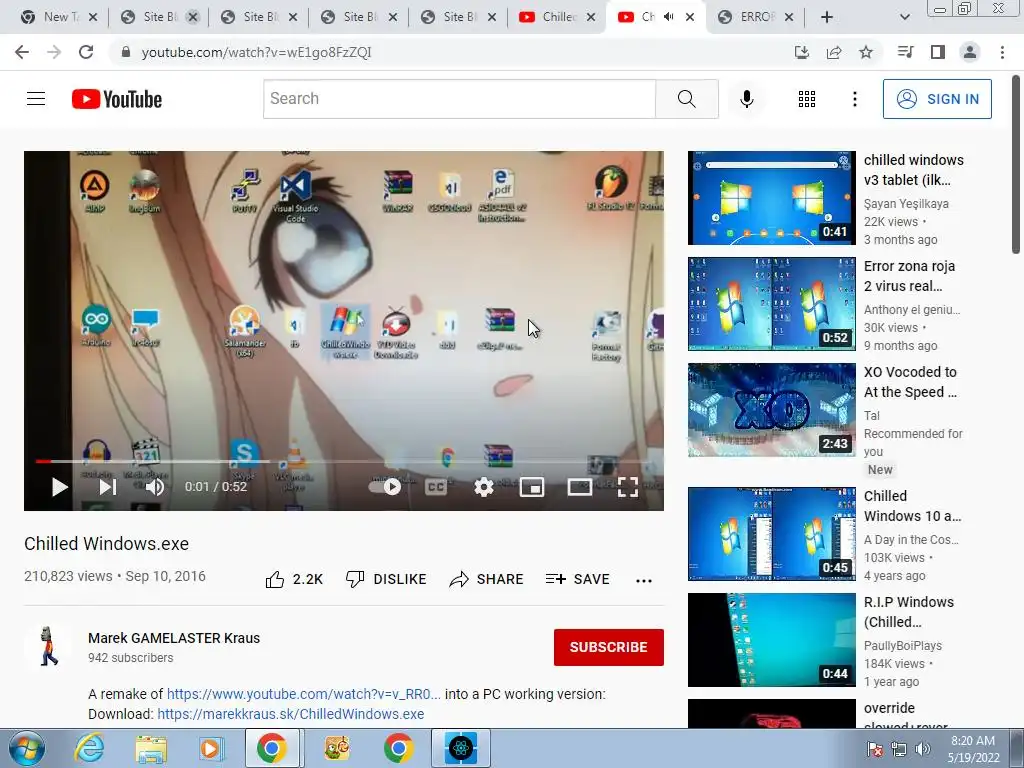The width and height of the screenshot is (1024, 768).
Task: Enable miniplayer mode
Action: tap(532, 487)
